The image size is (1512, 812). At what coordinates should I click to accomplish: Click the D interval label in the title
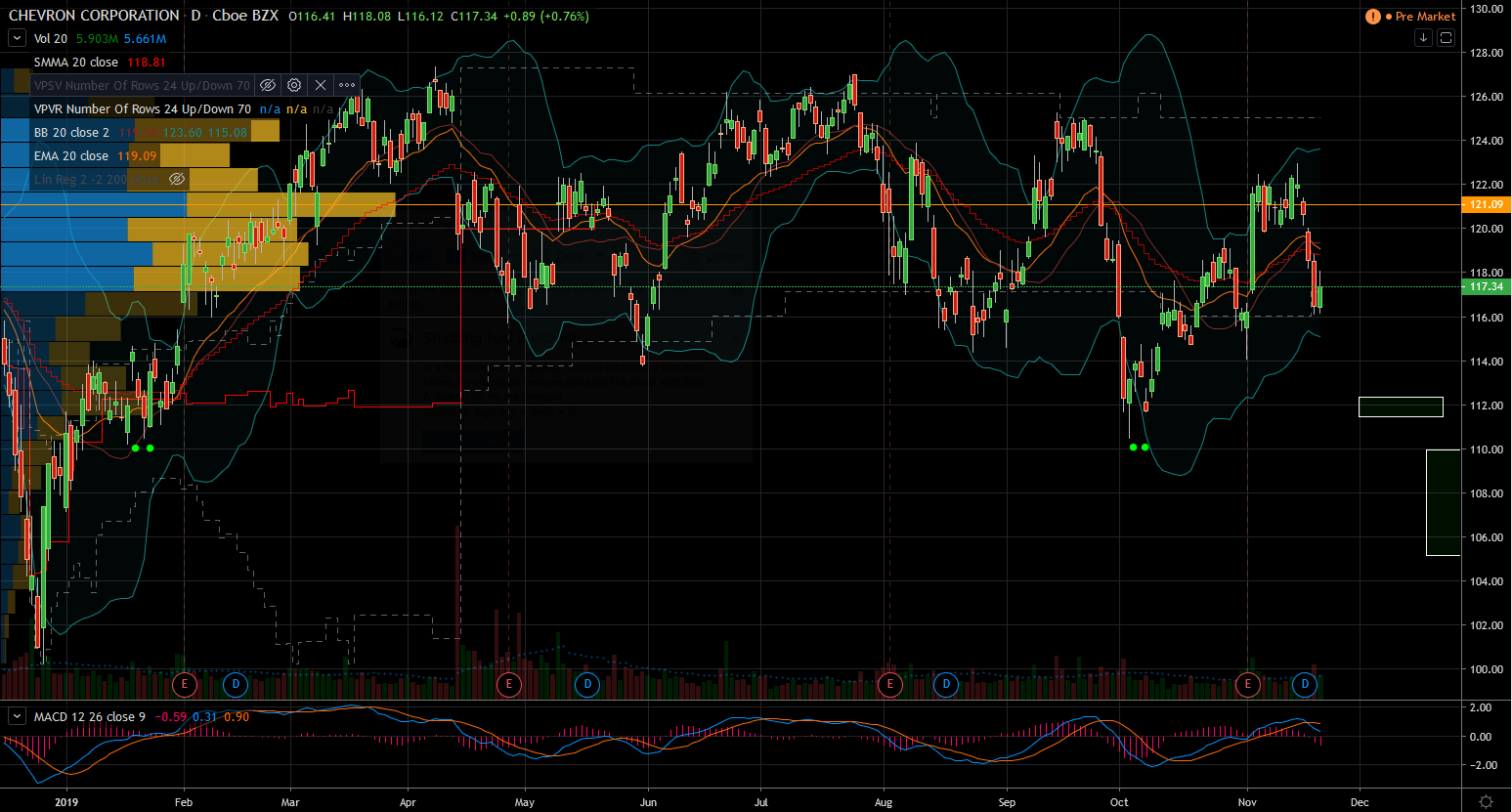[195, 16]
